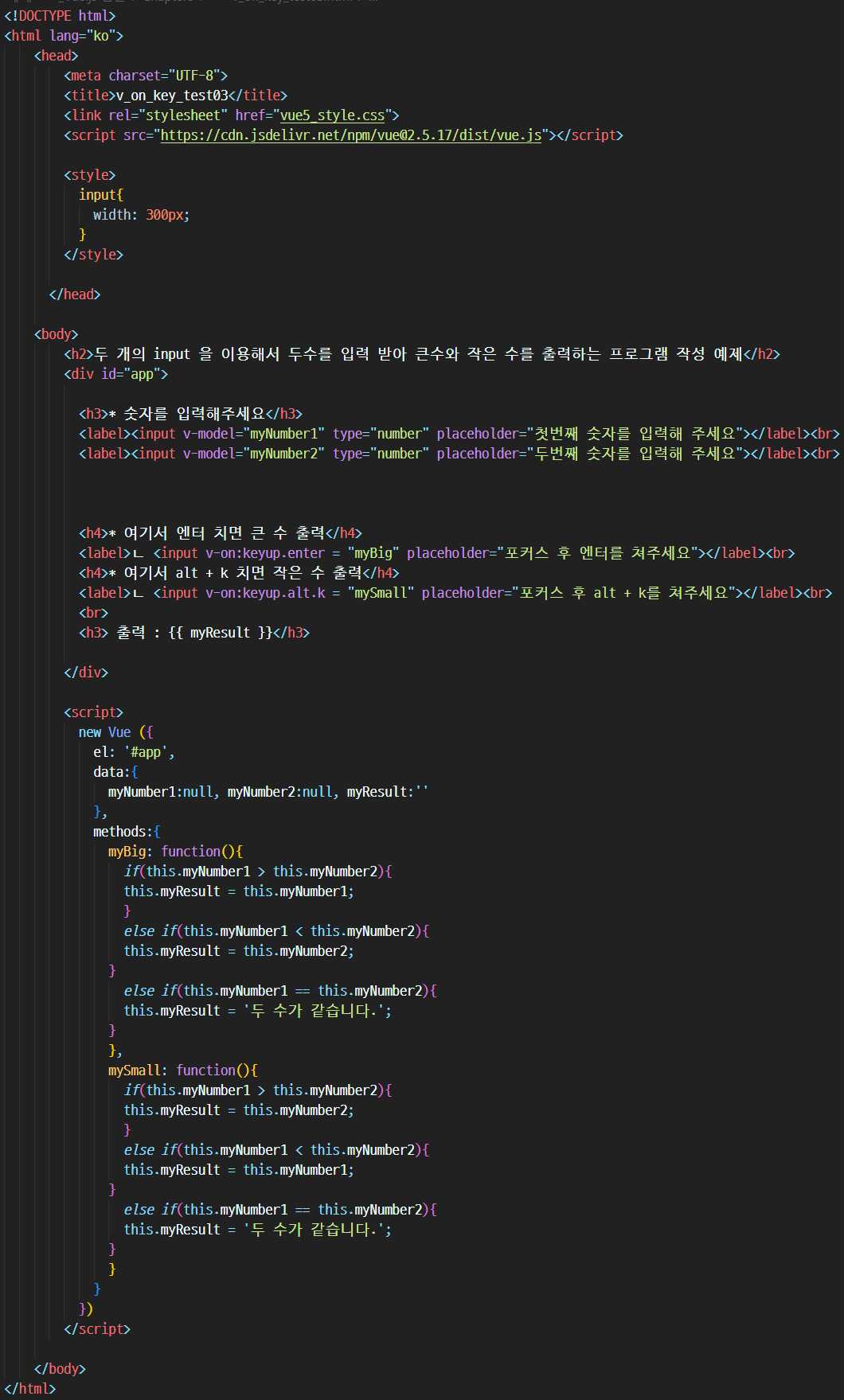The height and width of the screenshot is (1400, 844).
Task: Click the data:{ line
Action: (116, 772)
